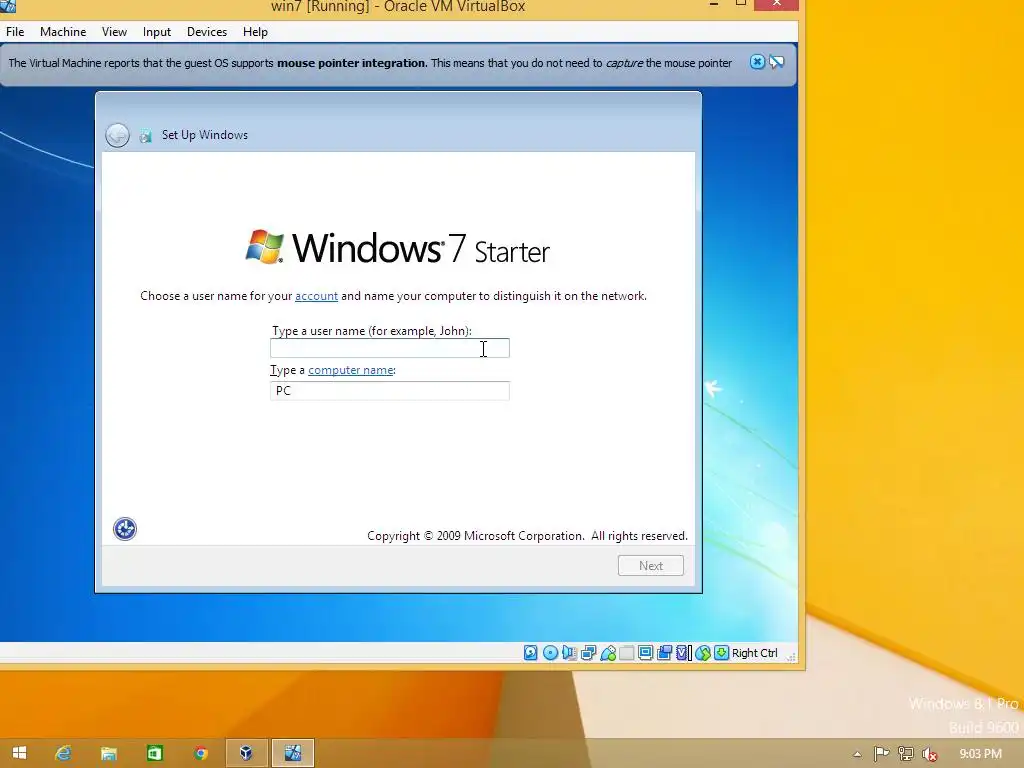Click the green arrow host key indicator
Screen dimensions: 1024x768
click(x=722, y=652)
